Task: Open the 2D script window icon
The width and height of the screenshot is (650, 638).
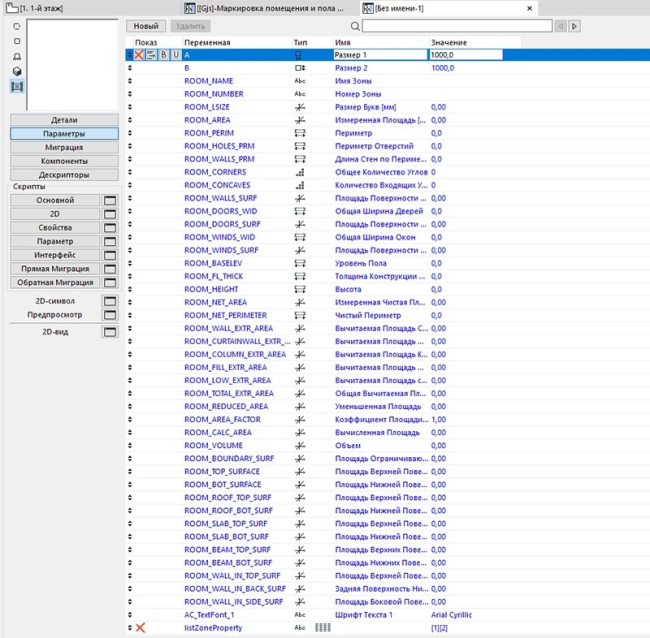Action: 111,214
